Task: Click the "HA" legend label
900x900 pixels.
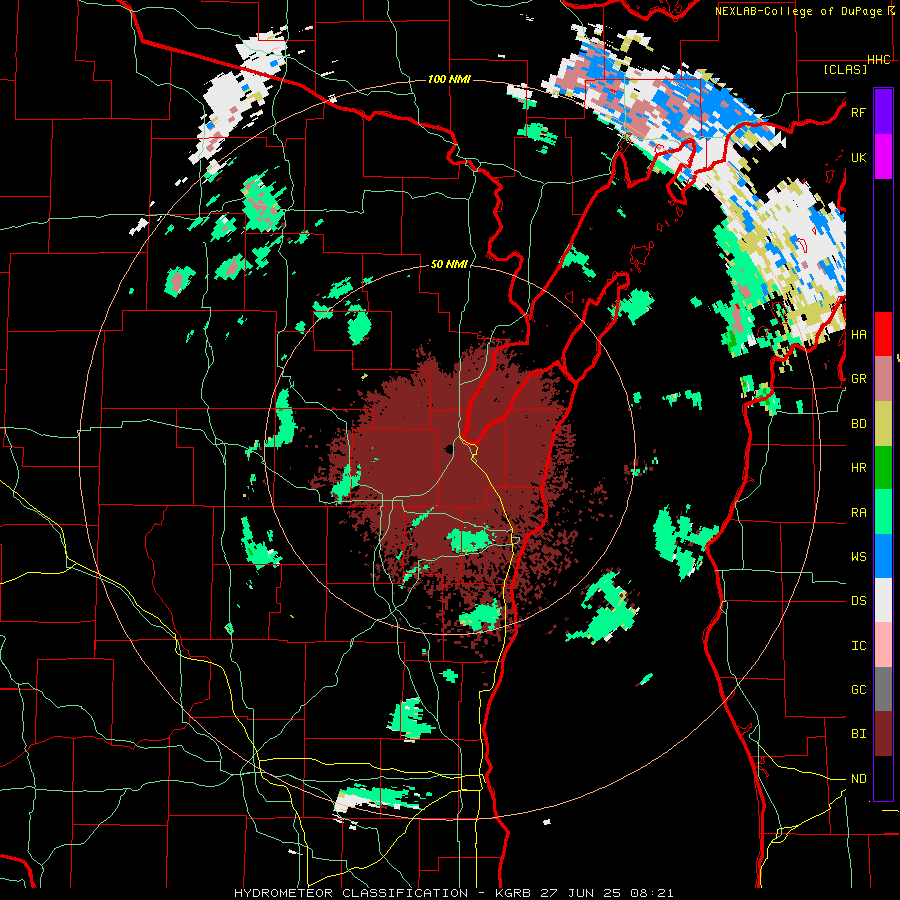Action: (x=858, y=335)
